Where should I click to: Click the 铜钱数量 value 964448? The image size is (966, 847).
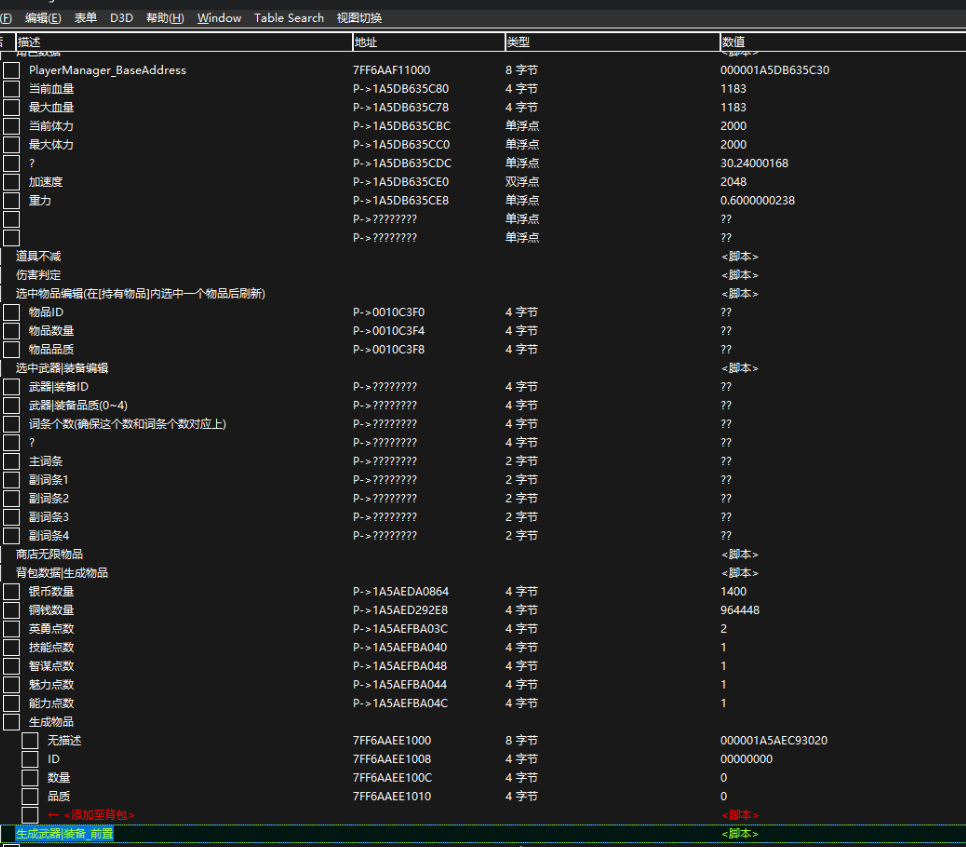click(x=739, y=610)
